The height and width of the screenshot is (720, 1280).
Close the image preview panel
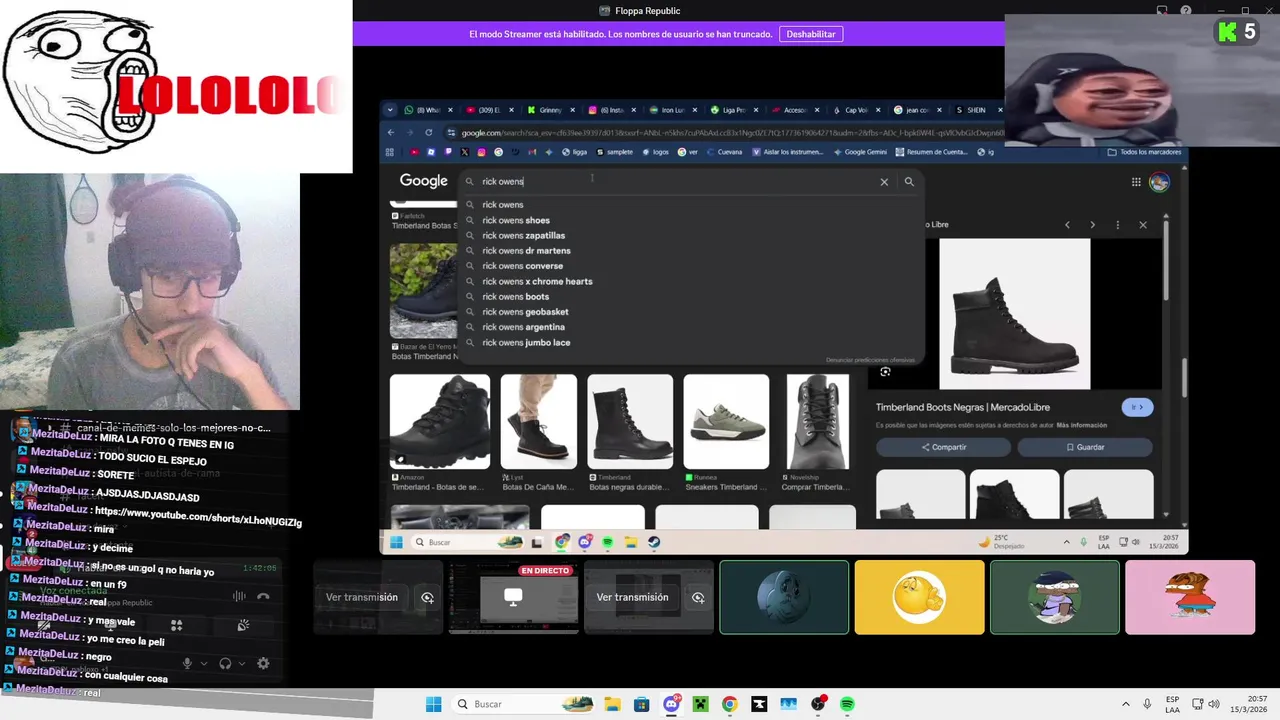click(x=1143, y=225)
